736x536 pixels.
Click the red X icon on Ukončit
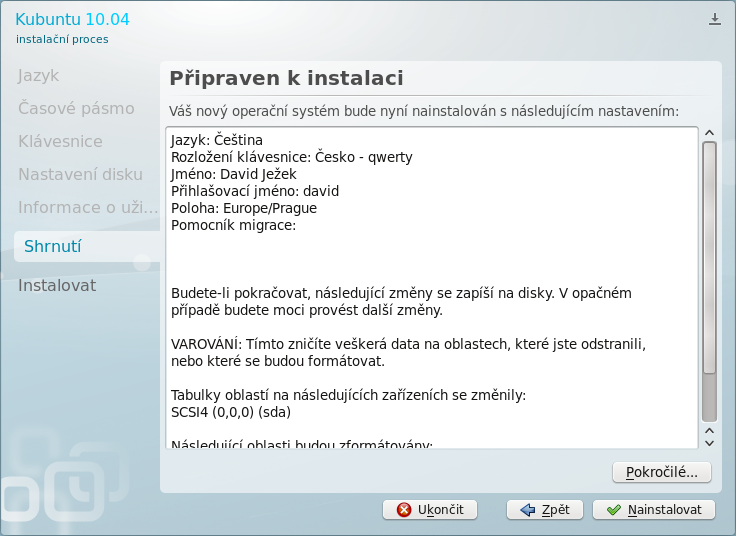[x=404, y=510]
